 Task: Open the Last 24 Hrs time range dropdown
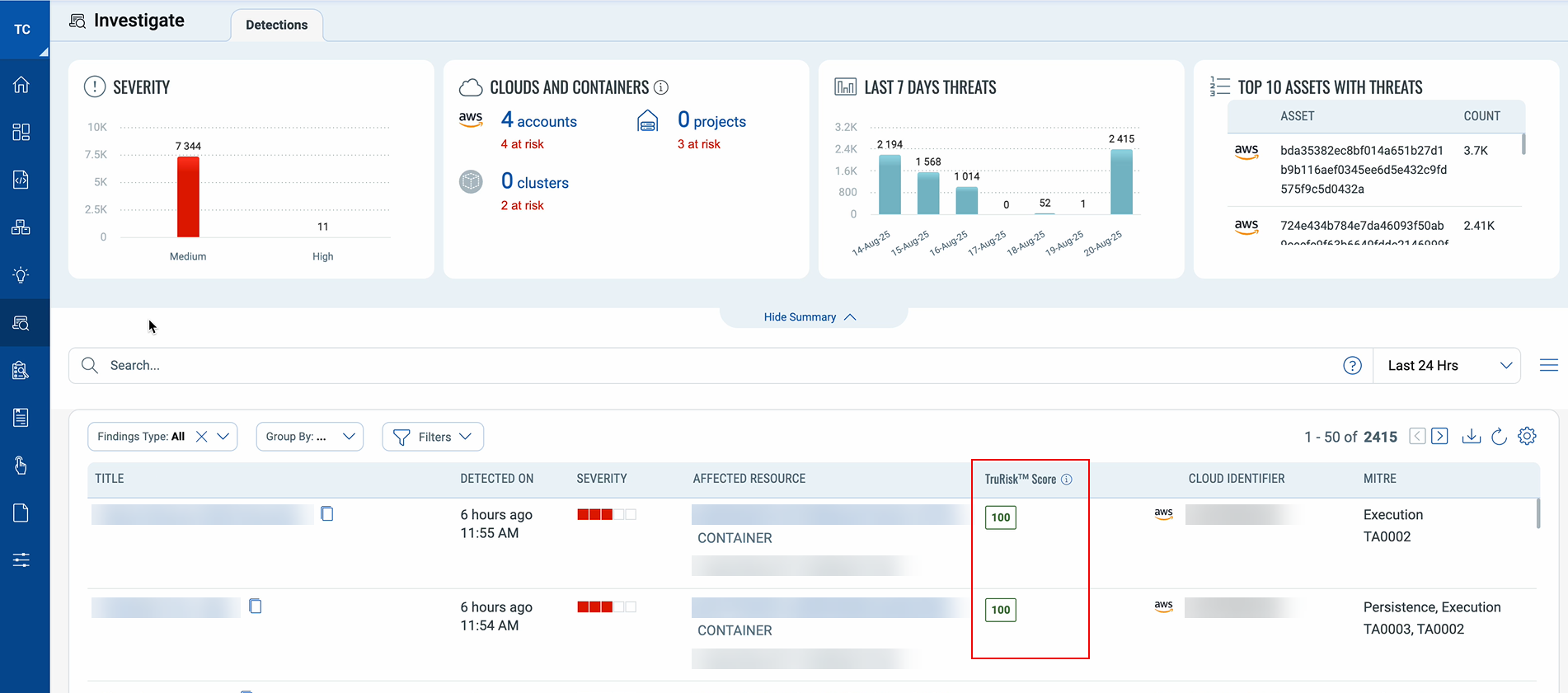click(1447, 366)
